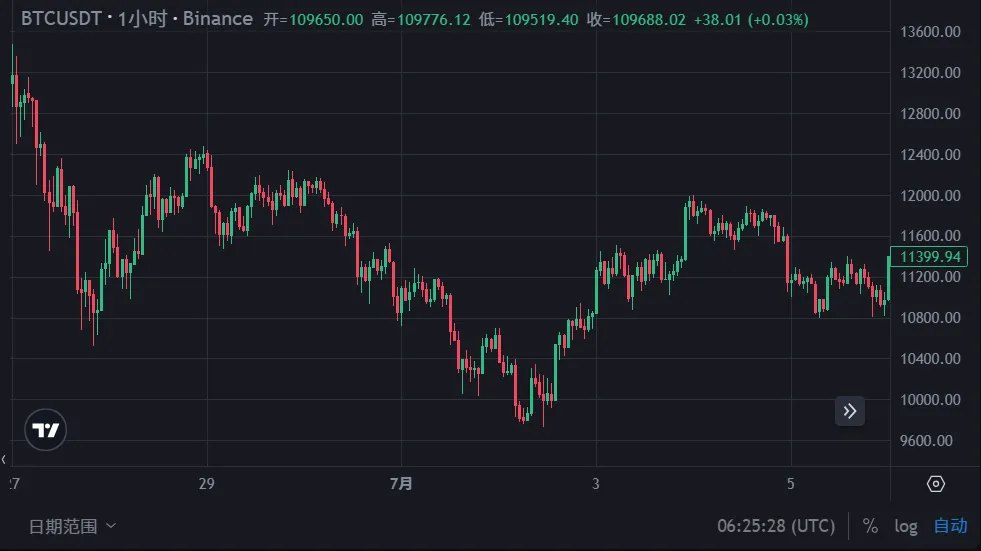Toggle the log scale mode

[906, 526]
